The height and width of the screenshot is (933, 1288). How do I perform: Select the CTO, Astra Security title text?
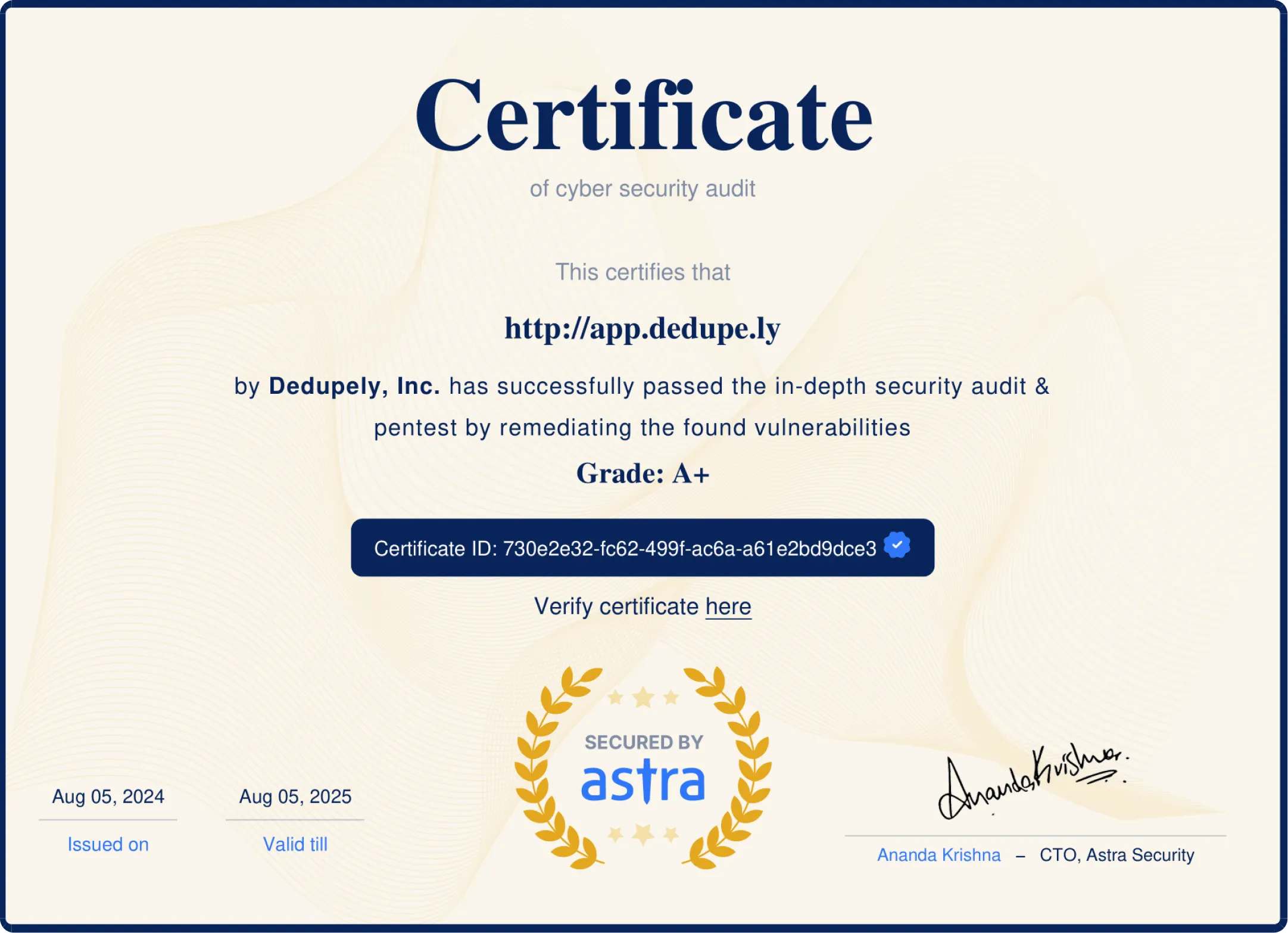1117,854
